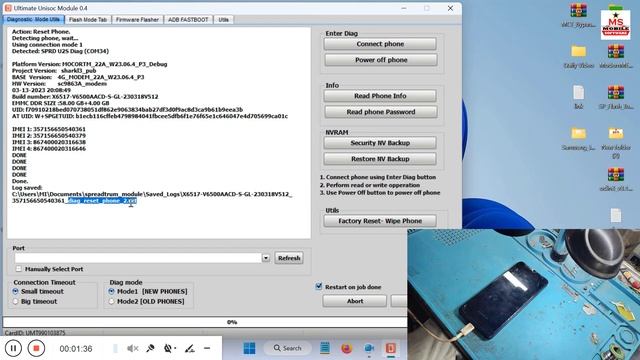
Task: Open the SP_Flash archive on desktop
Action: [x=616, y=97]
